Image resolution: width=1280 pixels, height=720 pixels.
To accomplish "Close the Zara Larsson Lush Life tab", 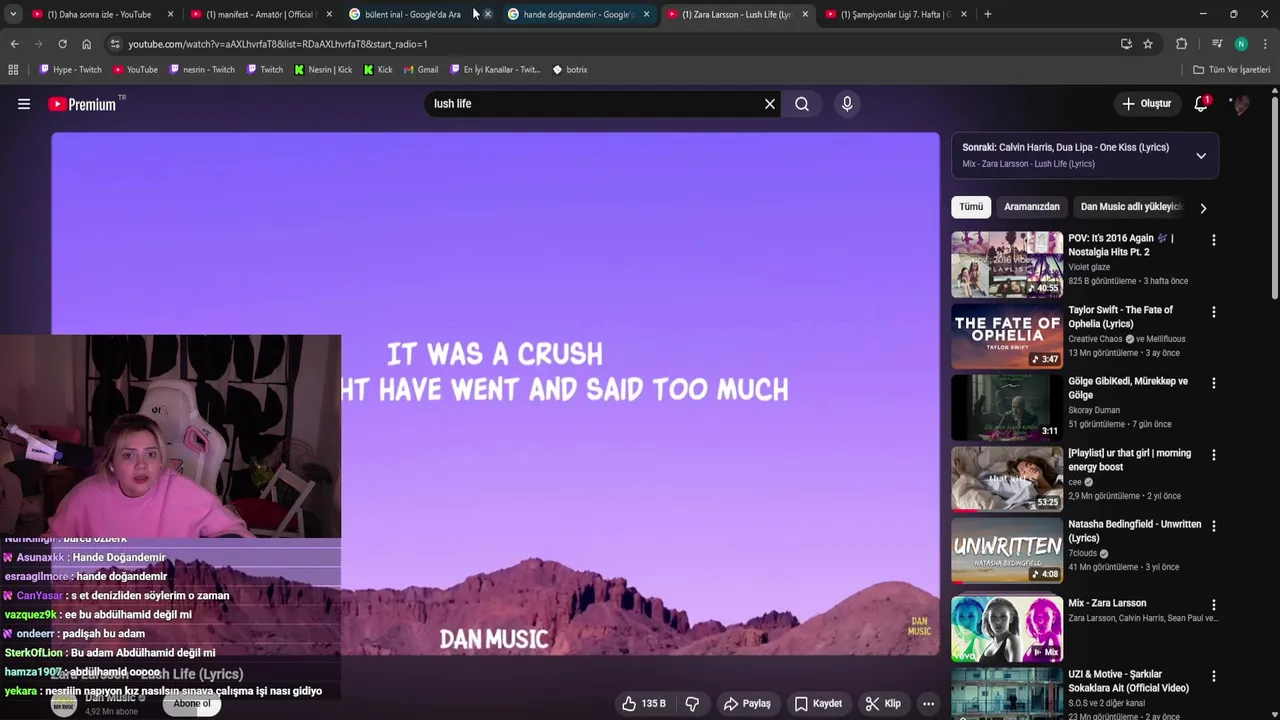I will (x=805, y=14).
